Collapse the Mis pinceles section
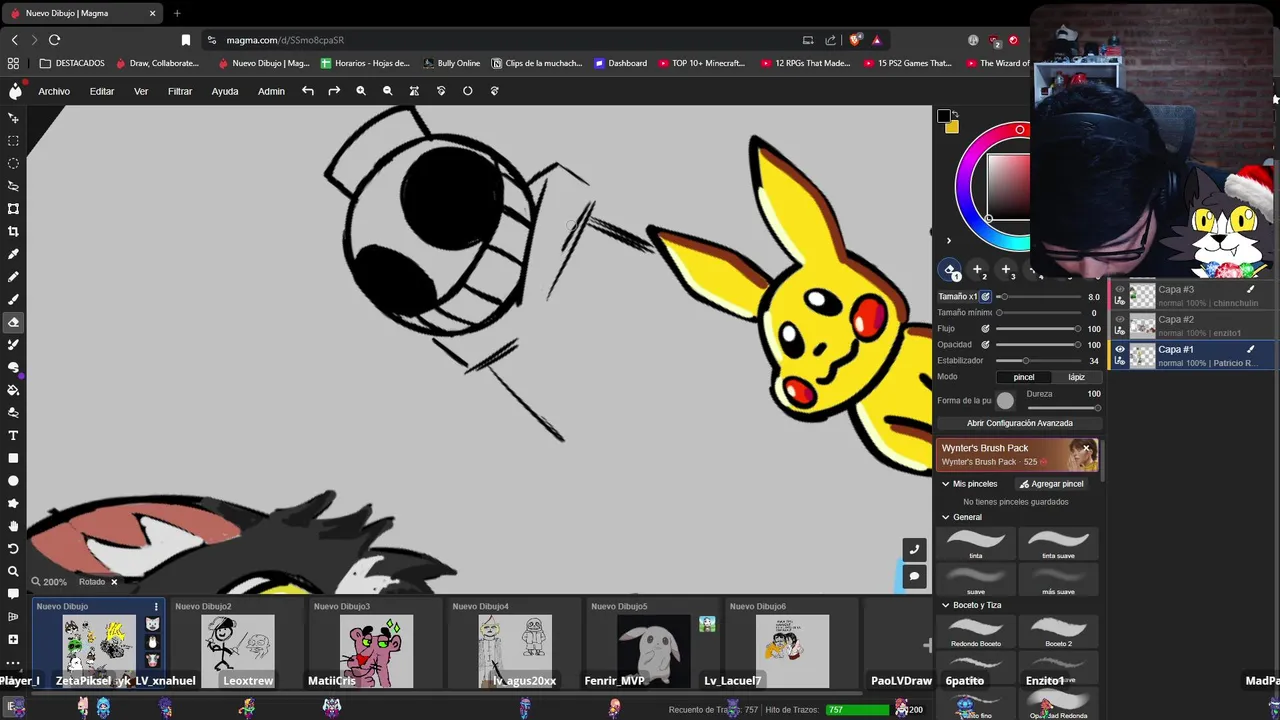This screenshot has height=720, width=1280. click(945, 484)
